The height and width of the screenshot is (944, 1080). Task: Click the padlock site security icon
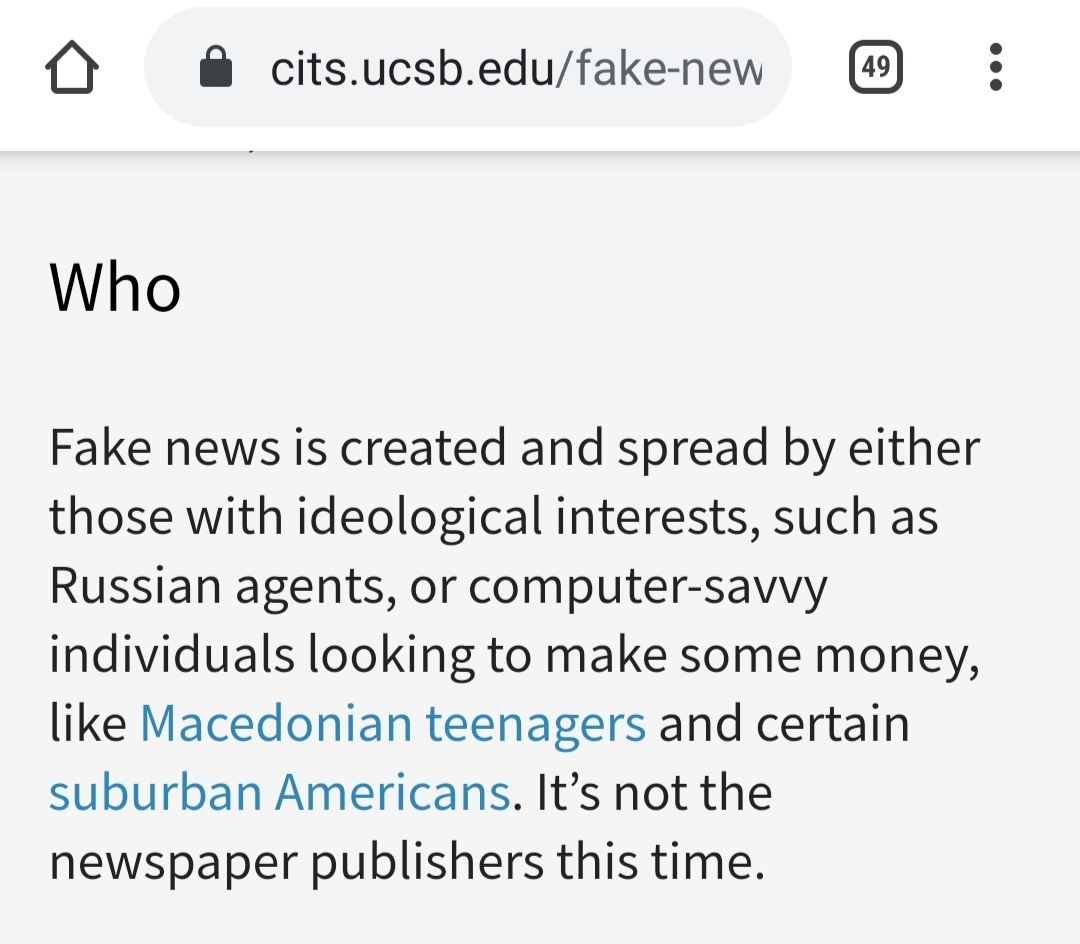pos(216,69)
